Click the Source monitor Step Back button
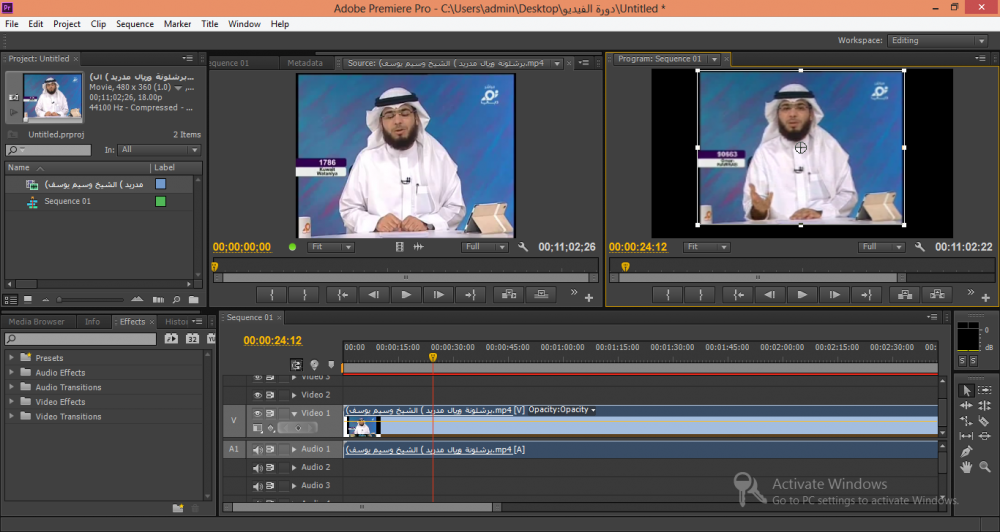Image resolution: width=1000 pixels, height=532 pixels. (374, 294)
